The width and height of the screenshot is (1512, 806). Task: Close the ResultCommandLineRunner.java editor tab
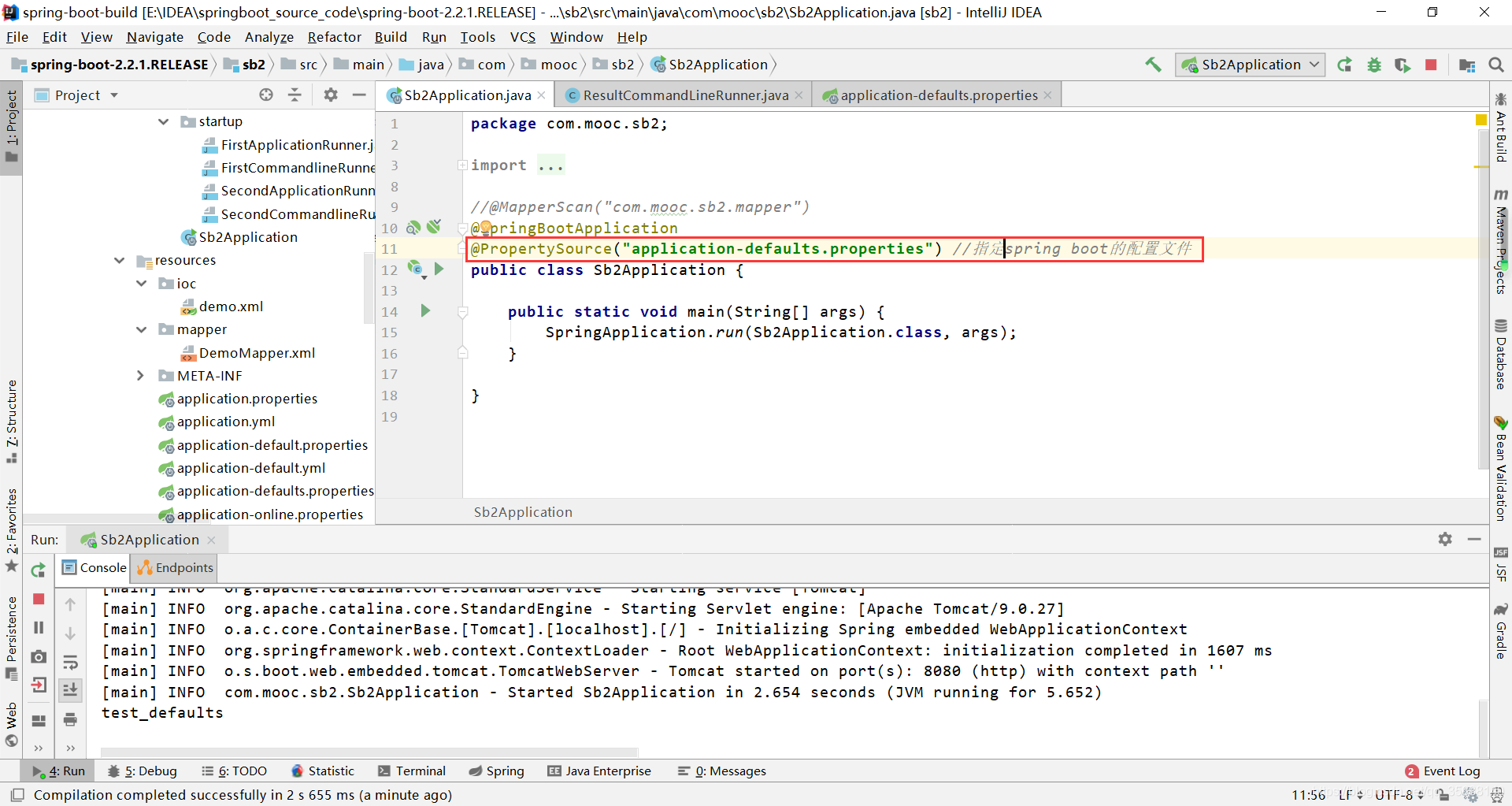[x=799, y=95]
